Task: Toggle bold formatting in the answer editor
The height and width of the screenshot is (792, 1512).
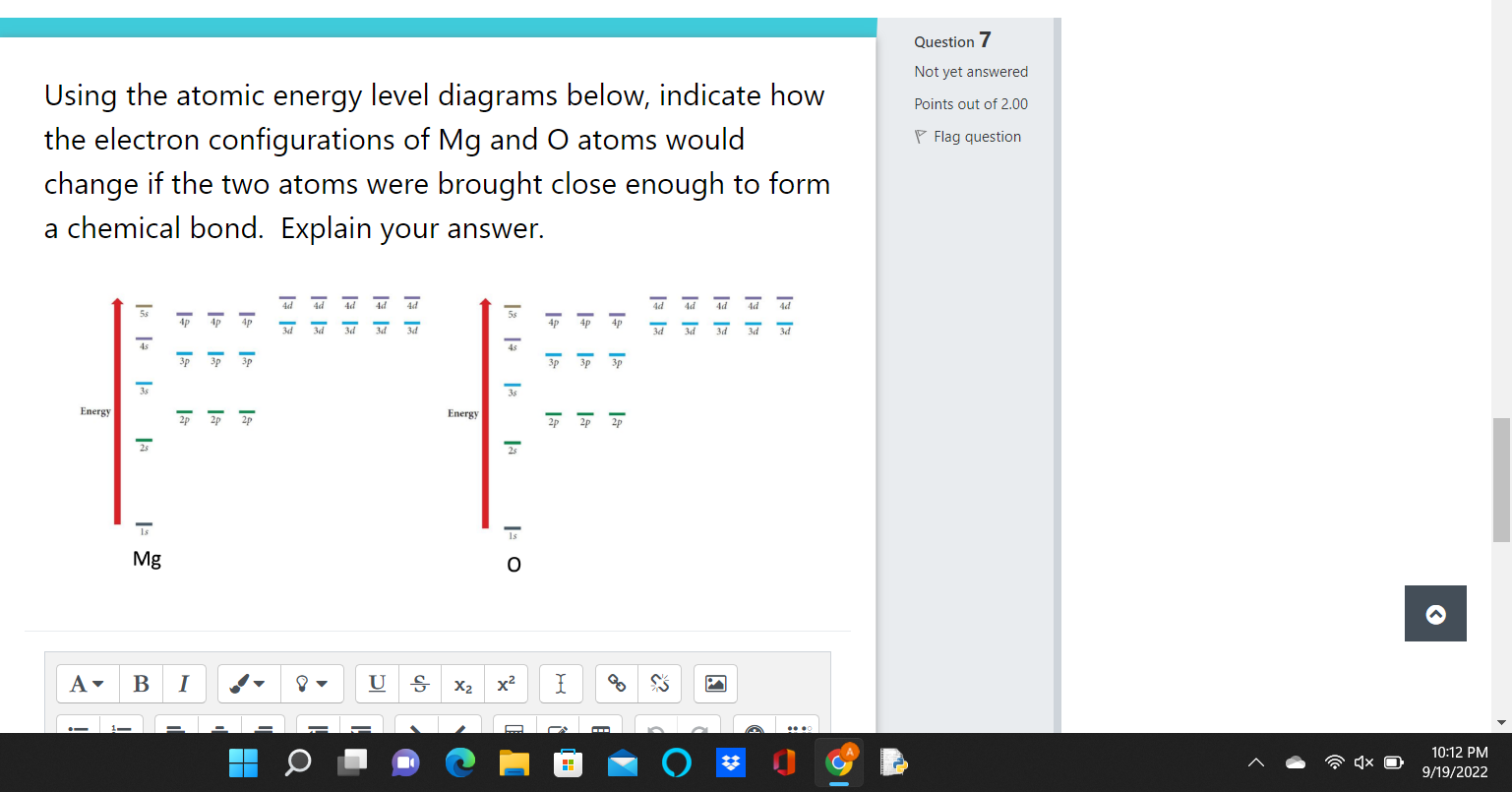Action: pyautogui.click(x=141, y=684)
